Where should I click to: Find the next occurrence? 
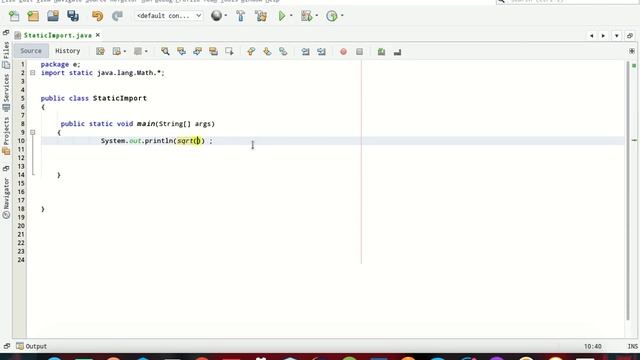(198, 51)
